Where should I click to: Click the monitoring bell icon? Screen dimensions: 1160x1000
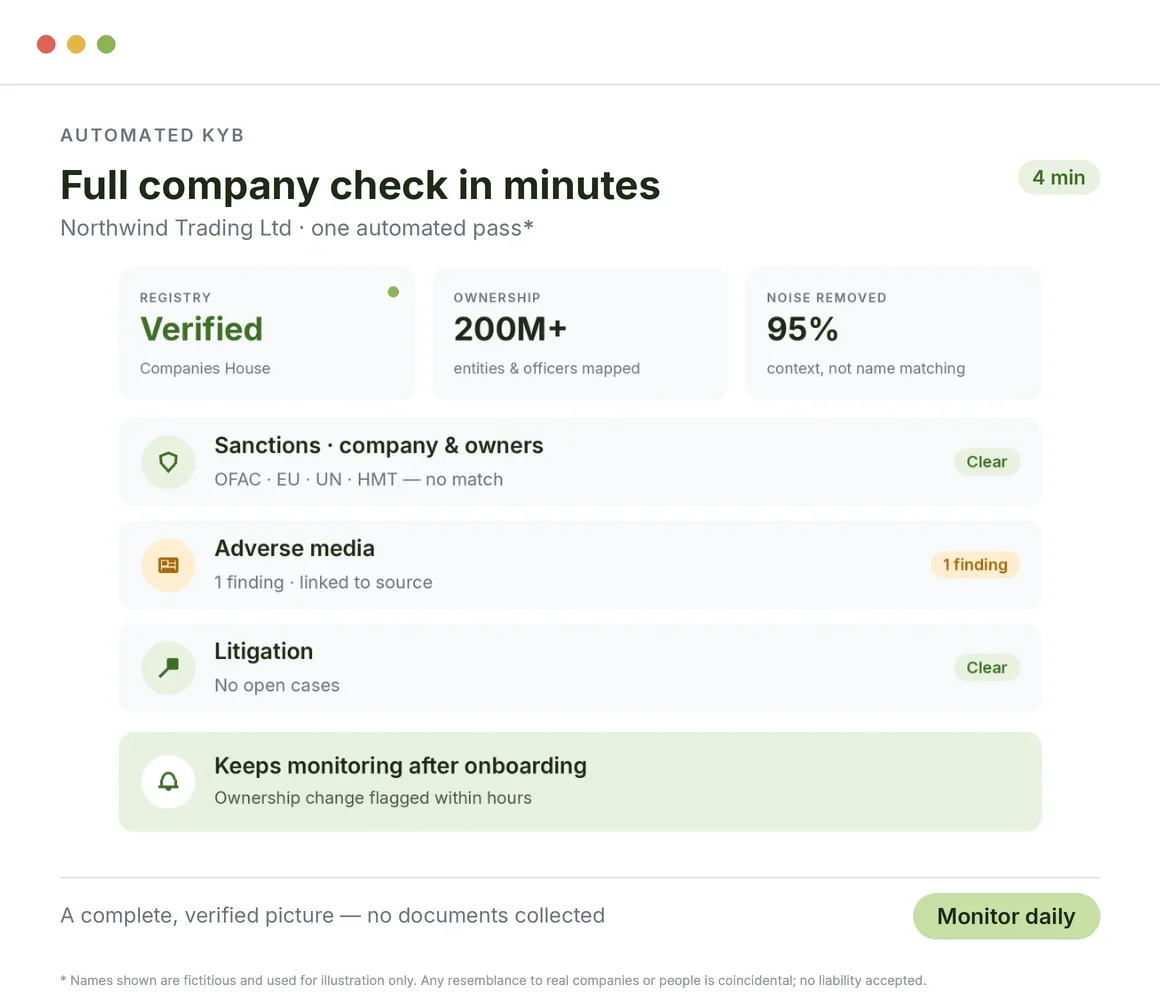point(169,781)
